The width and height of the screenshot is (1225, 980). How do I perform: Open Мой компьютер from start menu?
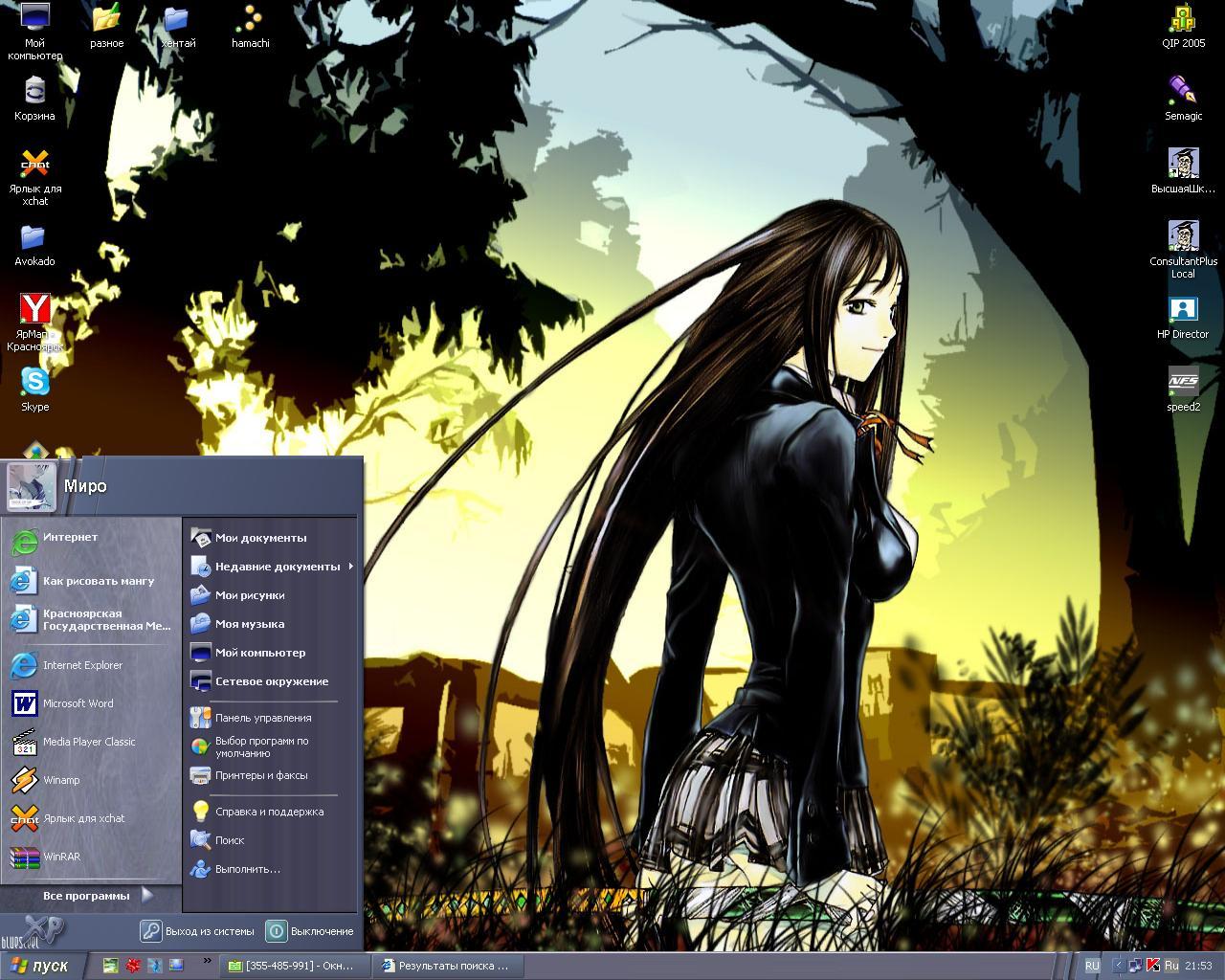pyautogui.click(x=272, y=653)
